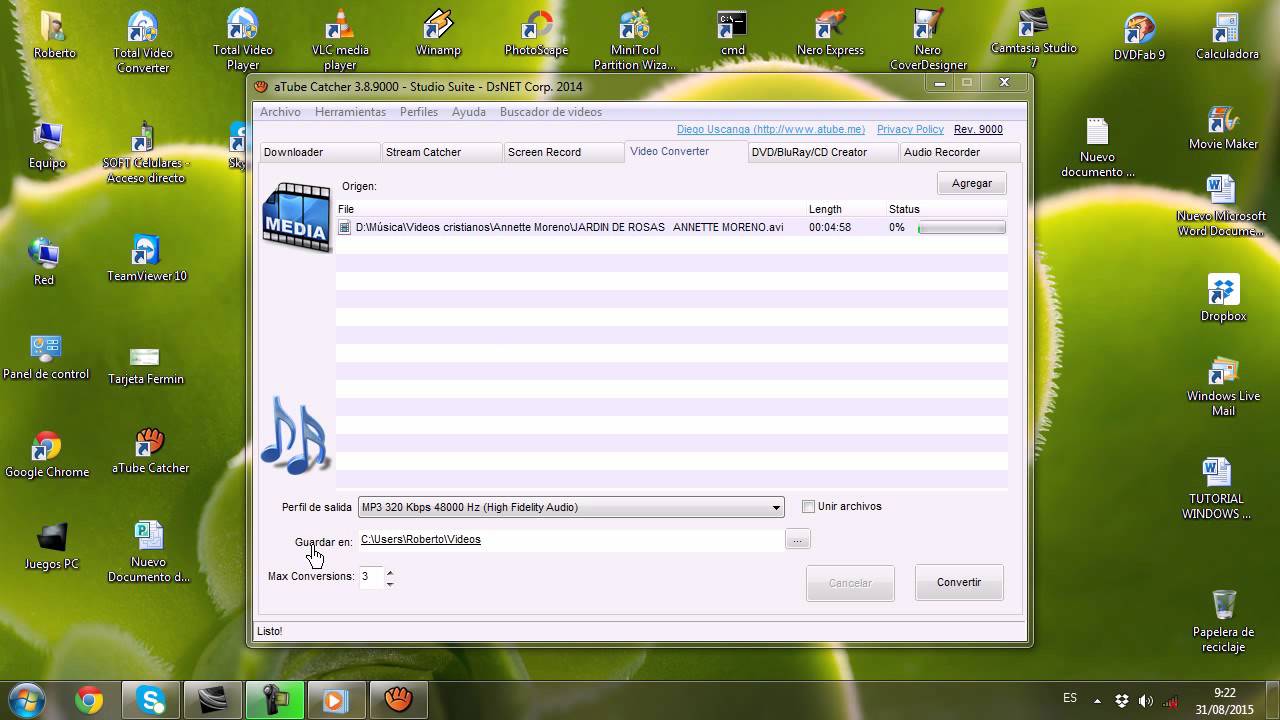This screenshot has width=1280, height=720.
Task: Open MiniTool Partition Wizard shortcut
Action: (x=635, y=40)
